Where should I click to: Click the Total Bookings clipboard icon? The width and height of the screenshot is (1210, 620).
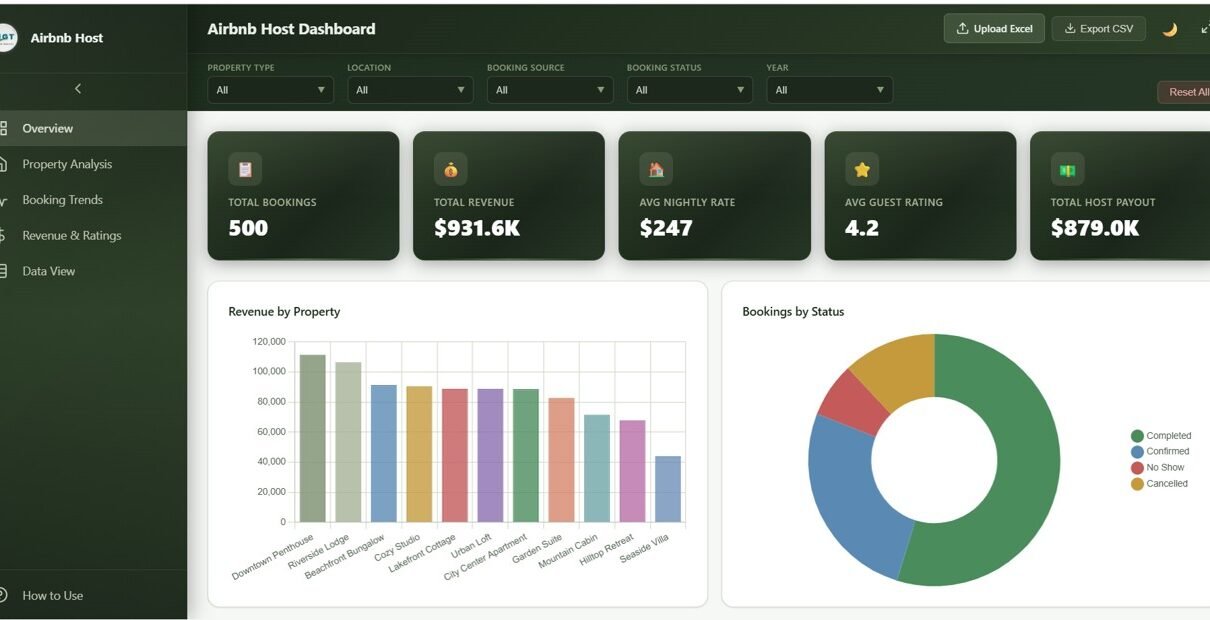pyautogui.click(x=245, y=169)
